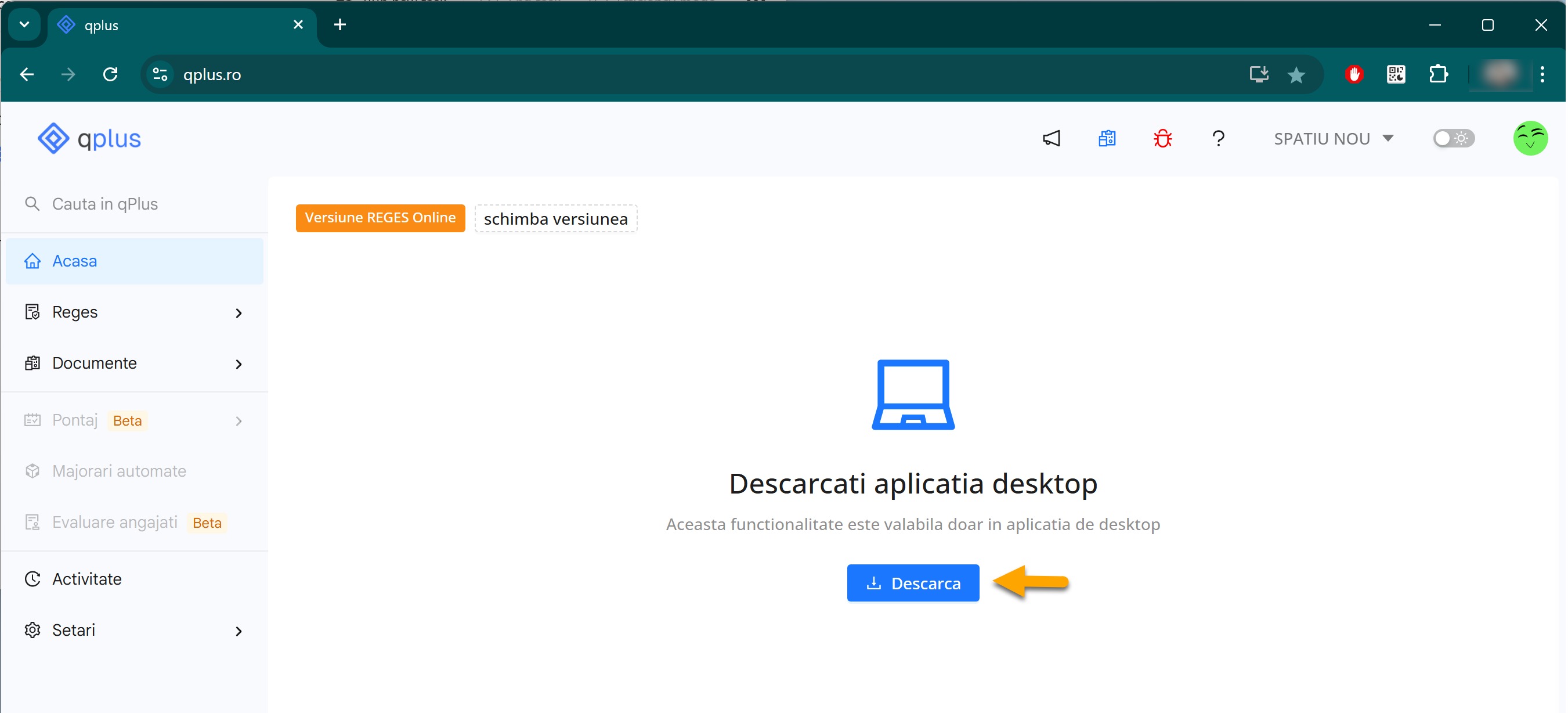Expand the Pontaj chevron arrow
Image resolution: width=1568 pixels, height=713 pixels.
(x=239, y=422)
